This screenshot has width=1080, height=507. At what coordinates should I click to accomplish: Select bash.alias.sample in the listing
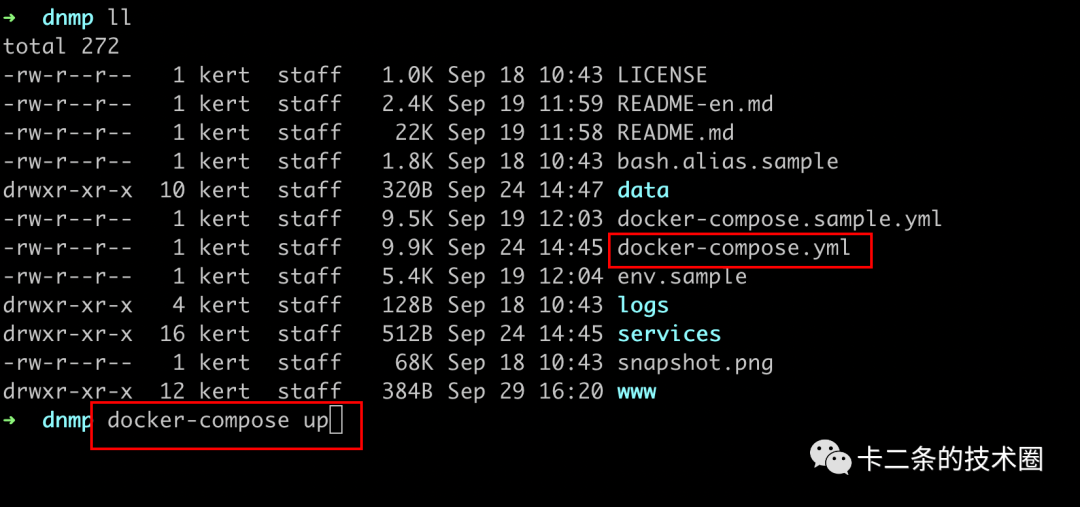[x=727, y=162]
